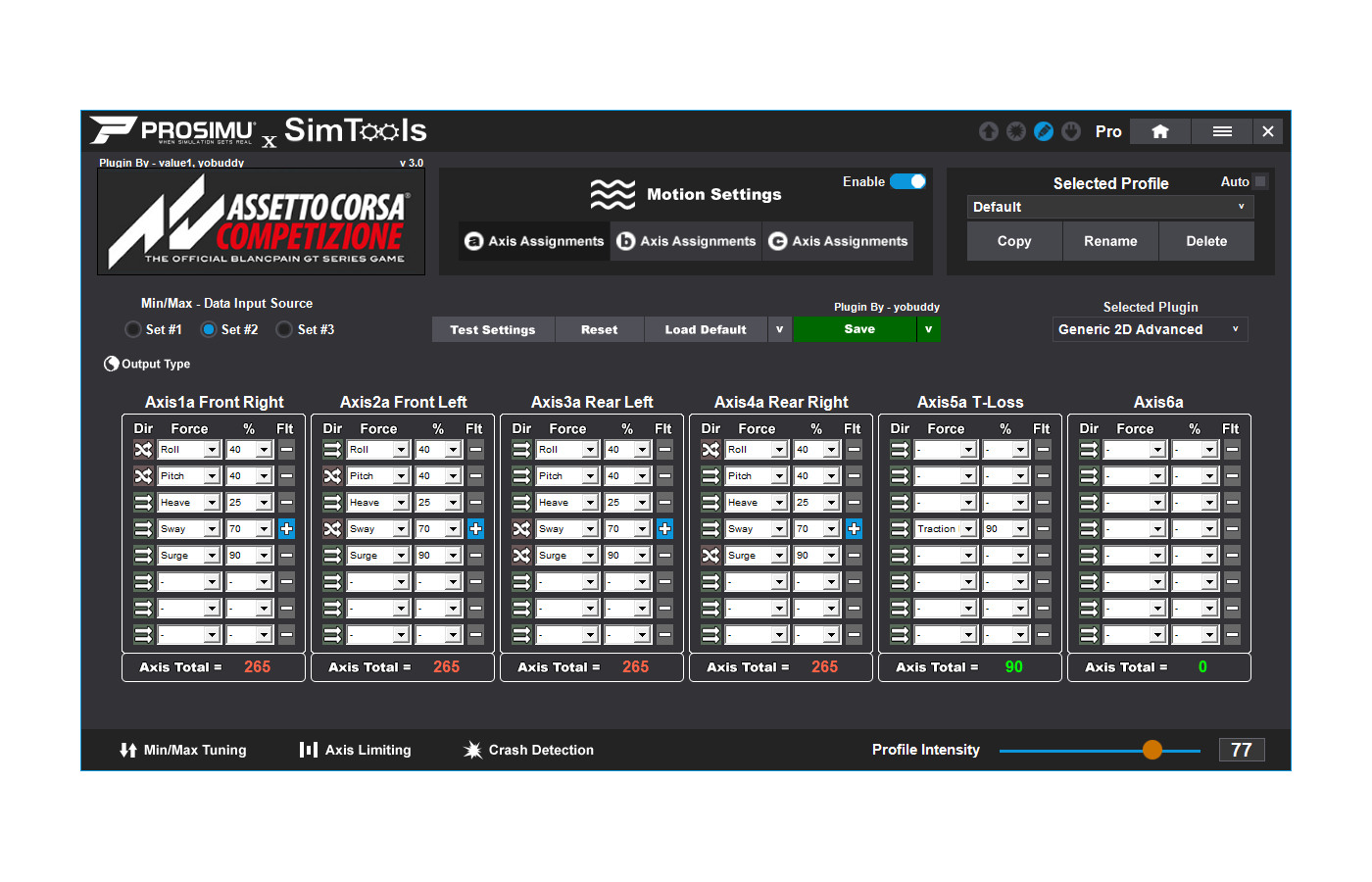
Task: Open the Axis2a Heave force dropdown
Action: tap(378, 503)
